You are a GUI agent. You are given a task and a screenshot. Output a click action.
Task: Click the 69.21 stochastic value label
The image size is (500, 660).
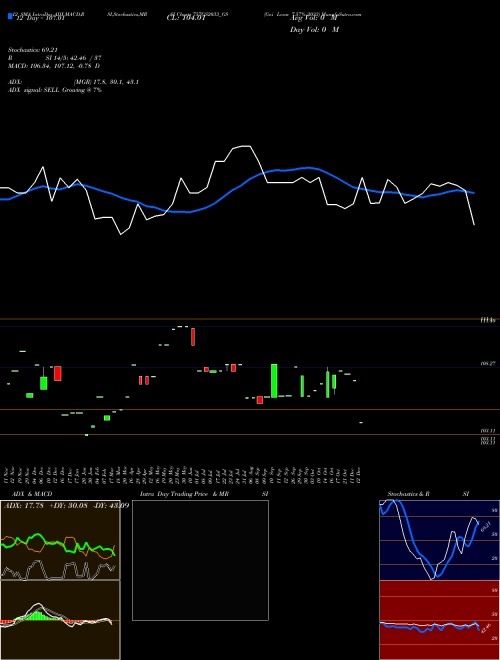[486, 526]
